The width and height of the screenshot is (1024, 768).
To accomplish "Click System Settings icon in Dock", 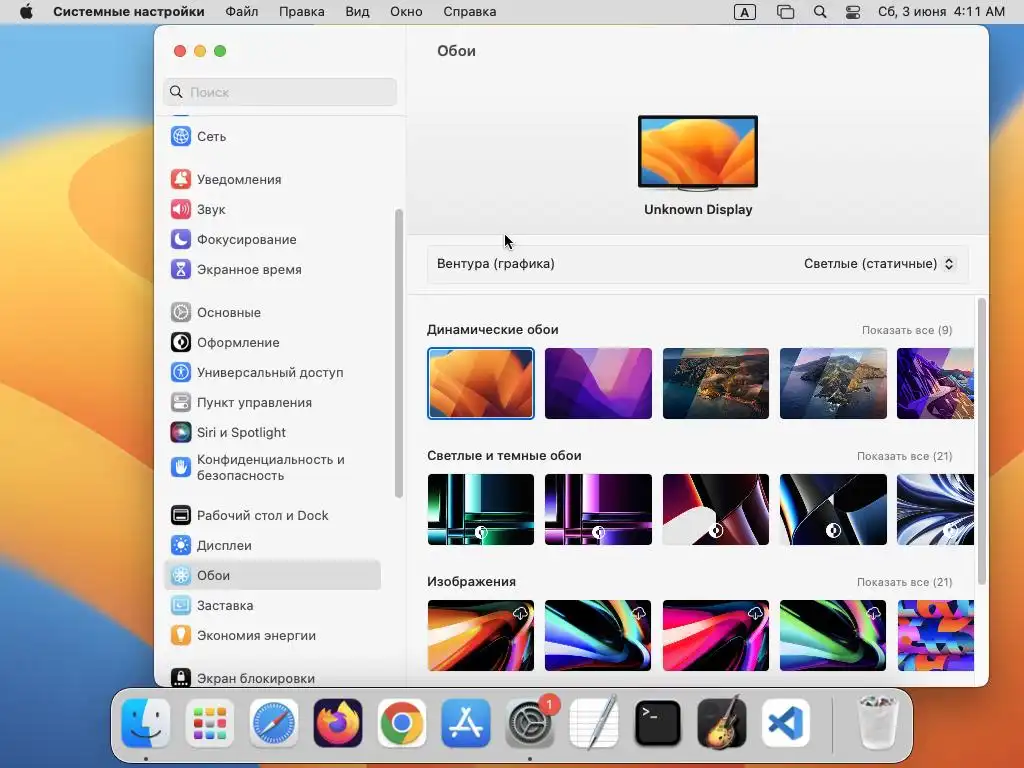I will [530, 723].
